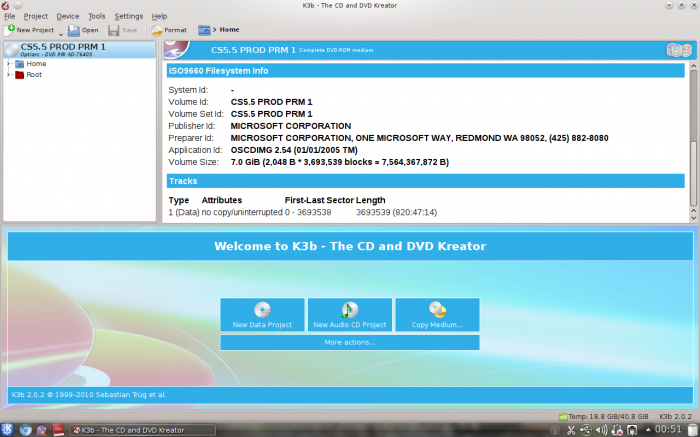Click the Home breadcrumb label
700x437 pixels.
pos(229,29)
